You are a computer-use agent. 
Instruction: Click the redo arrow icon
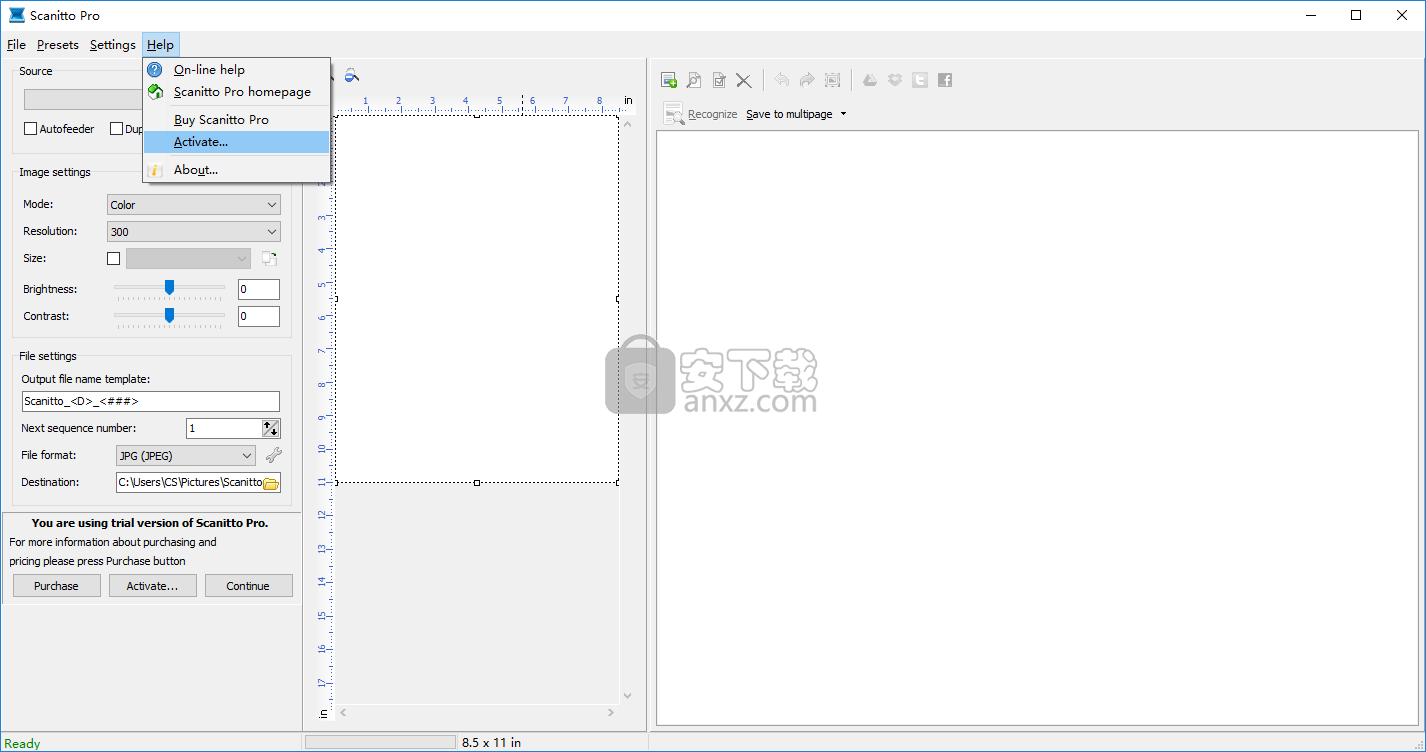point(807,80)
